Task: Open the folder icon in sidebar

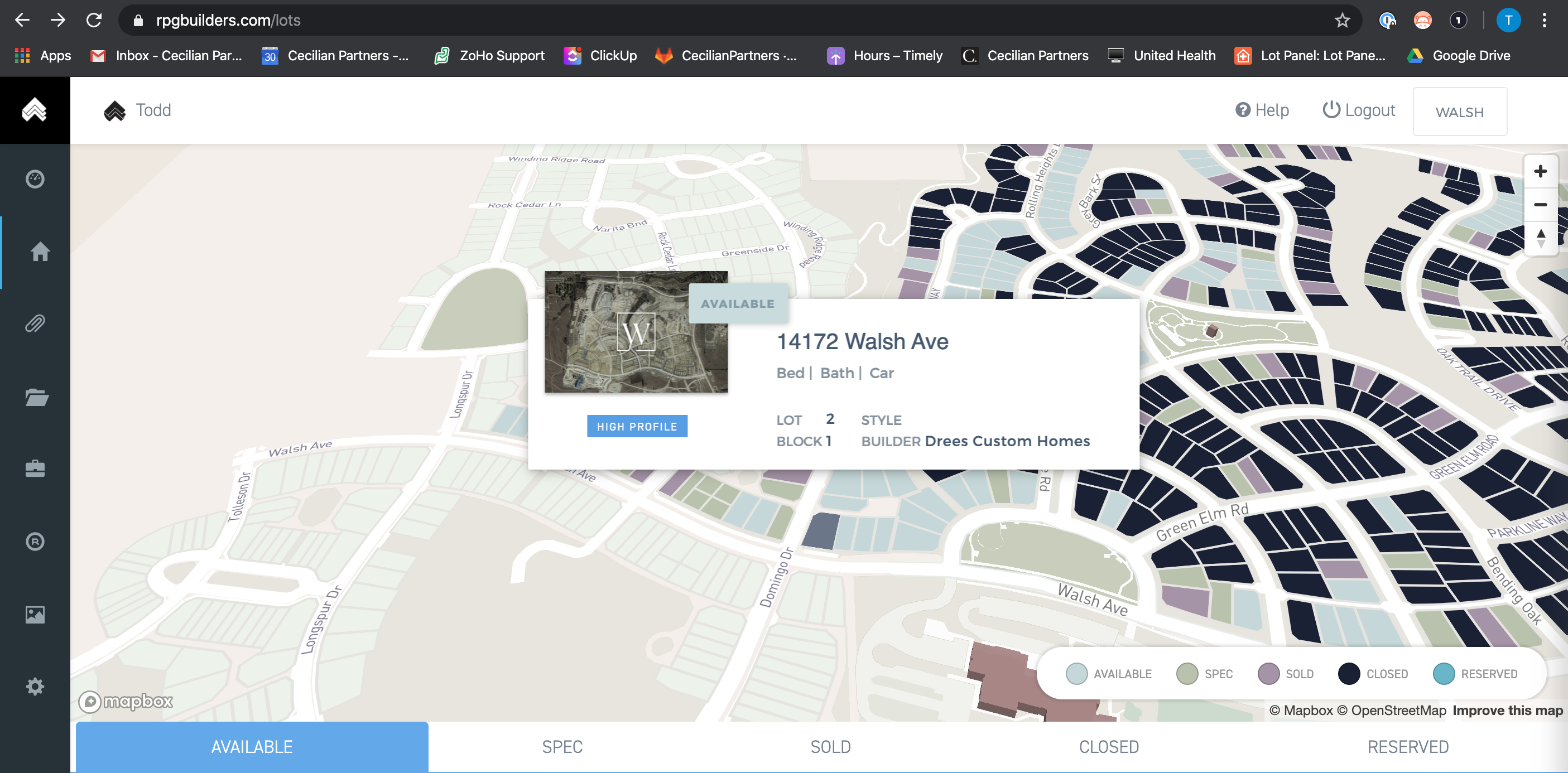Action: [x=36, y=397]
